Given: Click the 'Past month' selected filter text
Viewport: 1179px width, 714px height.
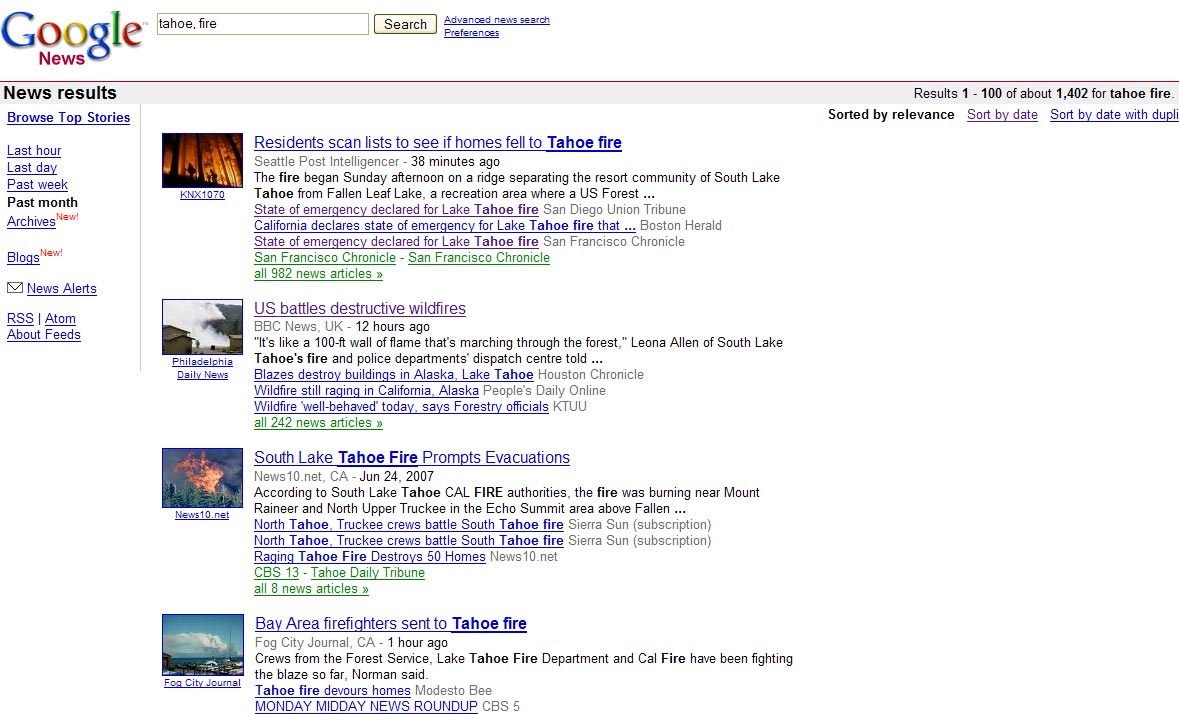Looking at the screenshot, I should 42,203.
